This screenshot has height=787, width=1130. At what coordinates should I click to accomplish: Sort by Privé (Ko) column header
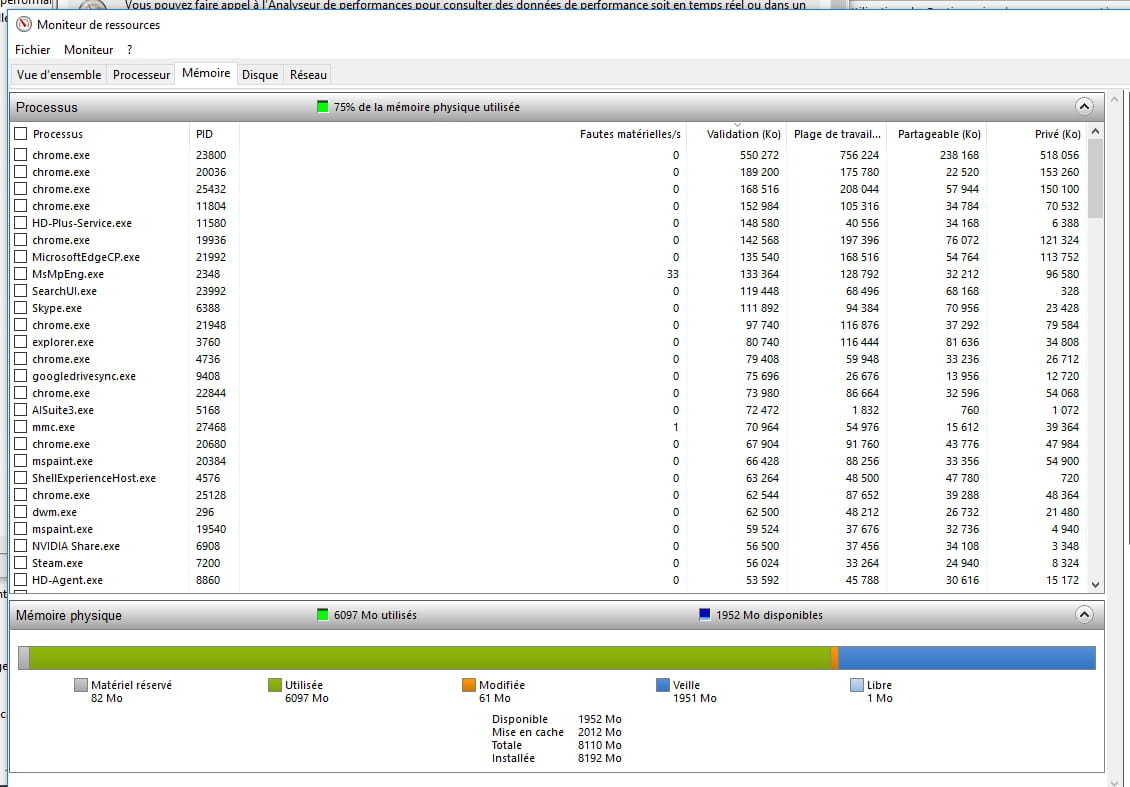1036,134
